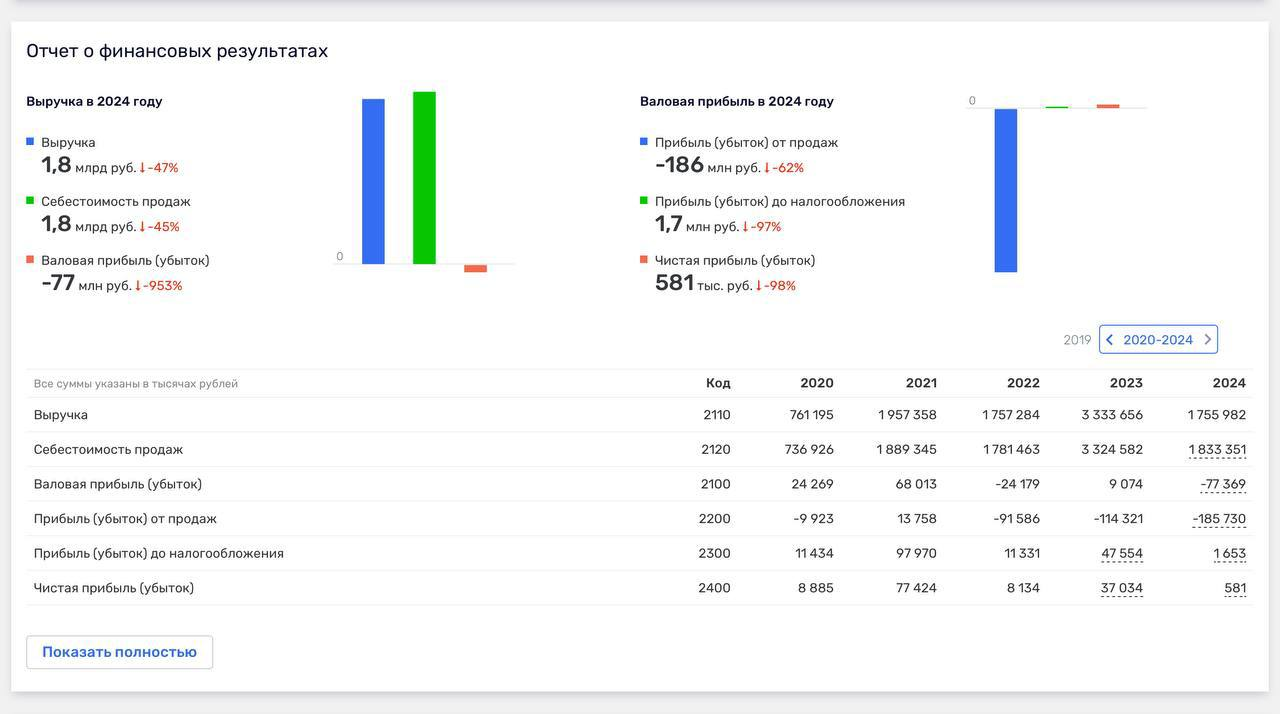Click the left chevron in year range selector

(x=1110, y=340)
